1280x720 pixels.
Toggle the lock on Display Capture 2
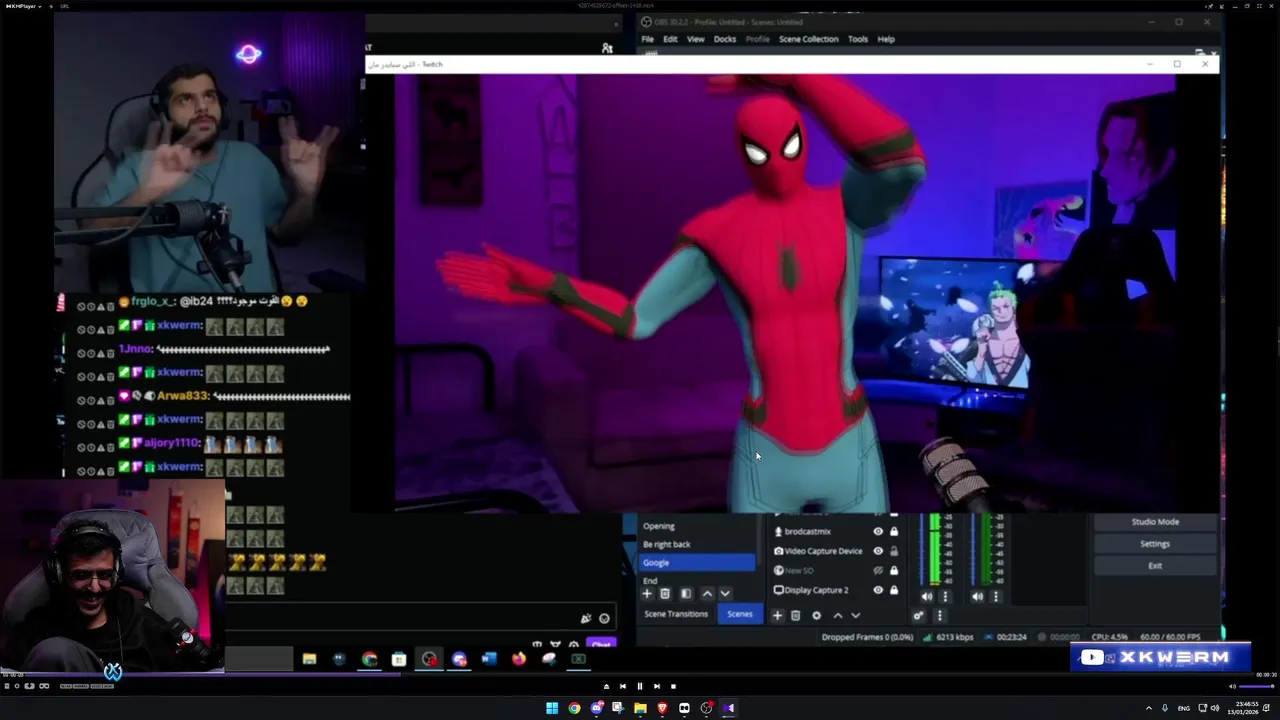894,590
